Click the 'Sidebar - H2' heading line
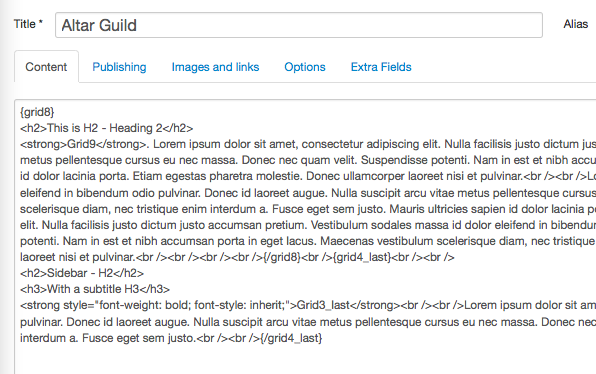The height and width of the screenshot is (374, 596). click(x=82, y=273)
